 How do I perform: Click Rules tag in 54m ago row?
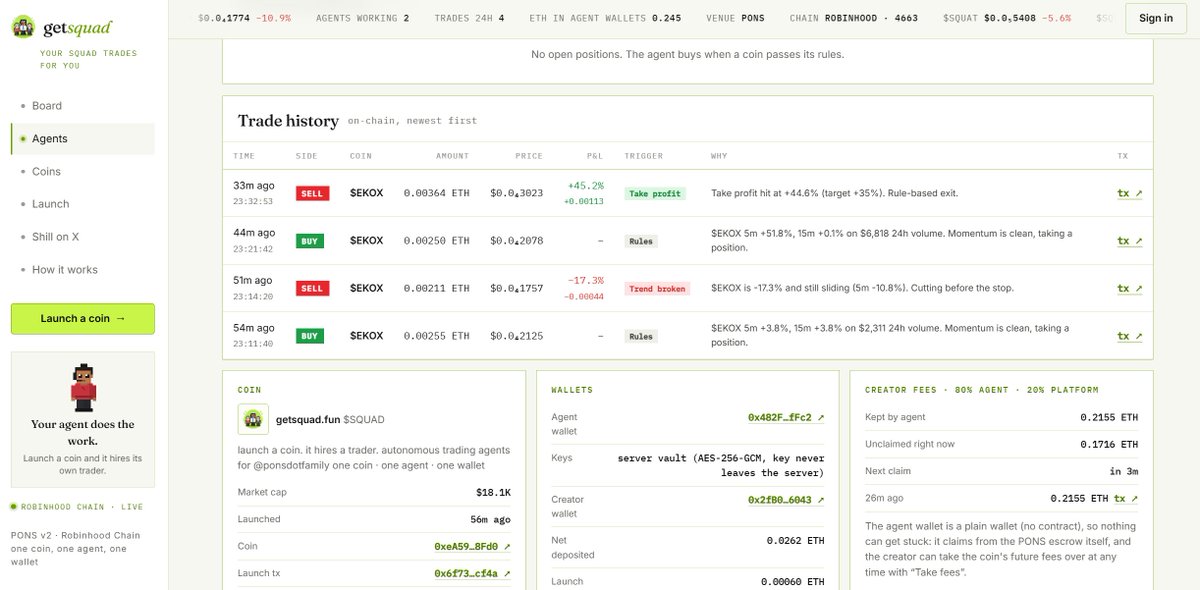point(641,336)
